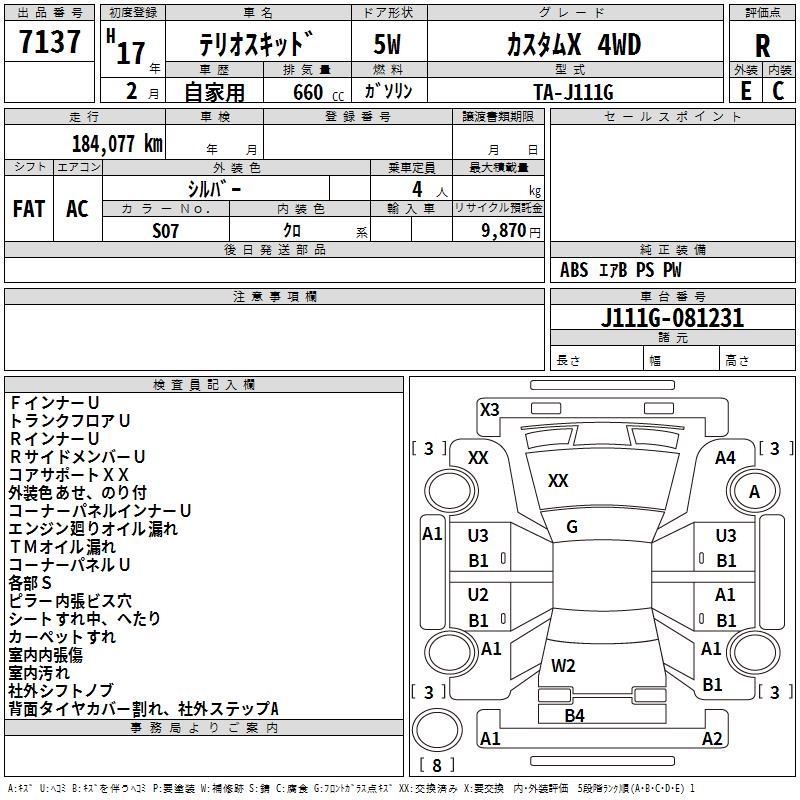Click the "セールスポイント" header
The width and height of the screenshot is (800, 800).
point(672,116)
